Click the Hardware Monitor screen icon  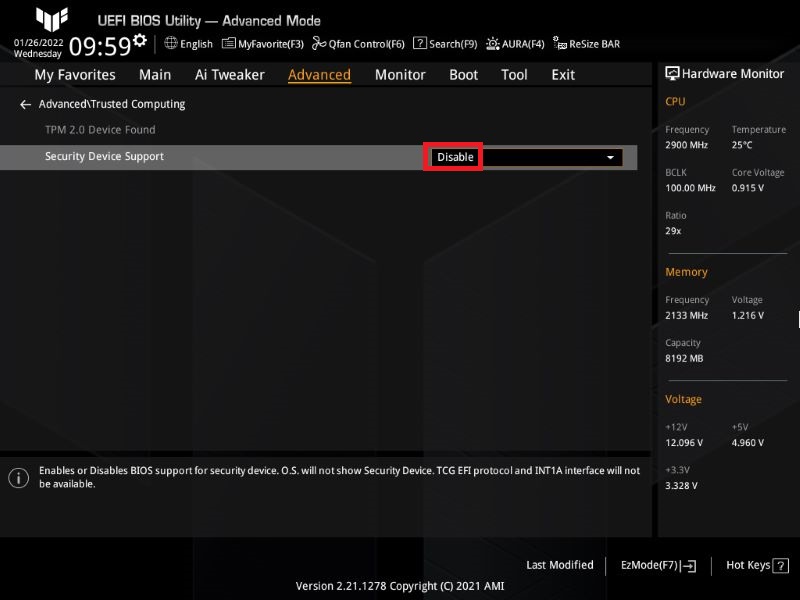point(672,73)
